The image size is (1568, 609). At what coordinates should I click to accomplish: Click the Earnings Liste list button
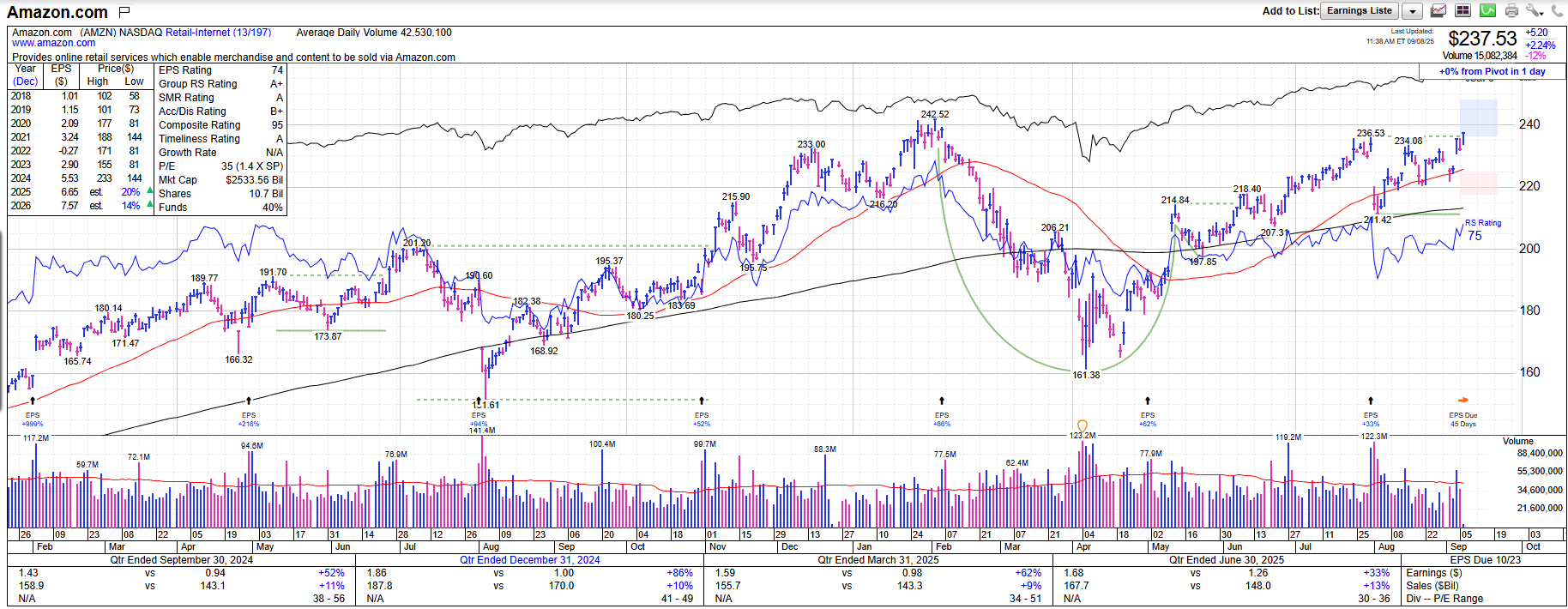point(1360,11)
